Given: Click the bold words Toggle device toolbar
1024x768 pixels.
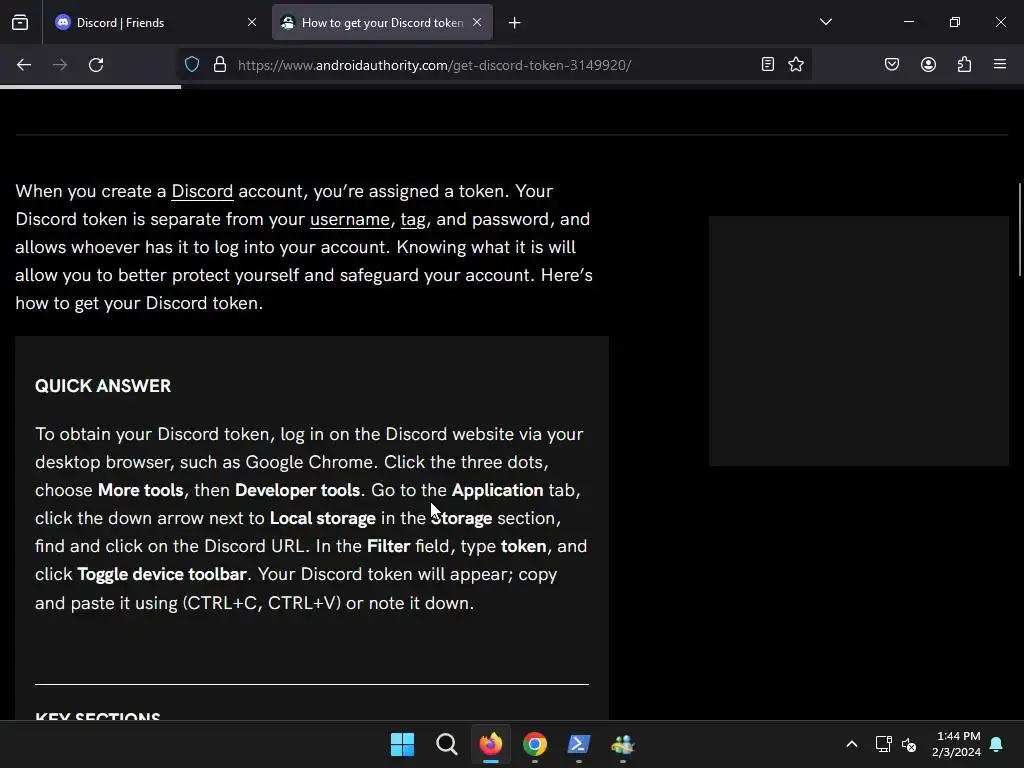Looking at the screenshot, I should tap(162, 574).
